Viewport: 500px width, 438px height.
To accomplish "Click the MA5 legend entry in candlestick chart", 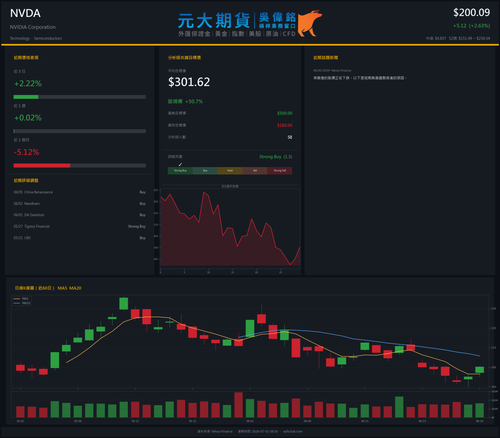I will click(22, 299).
